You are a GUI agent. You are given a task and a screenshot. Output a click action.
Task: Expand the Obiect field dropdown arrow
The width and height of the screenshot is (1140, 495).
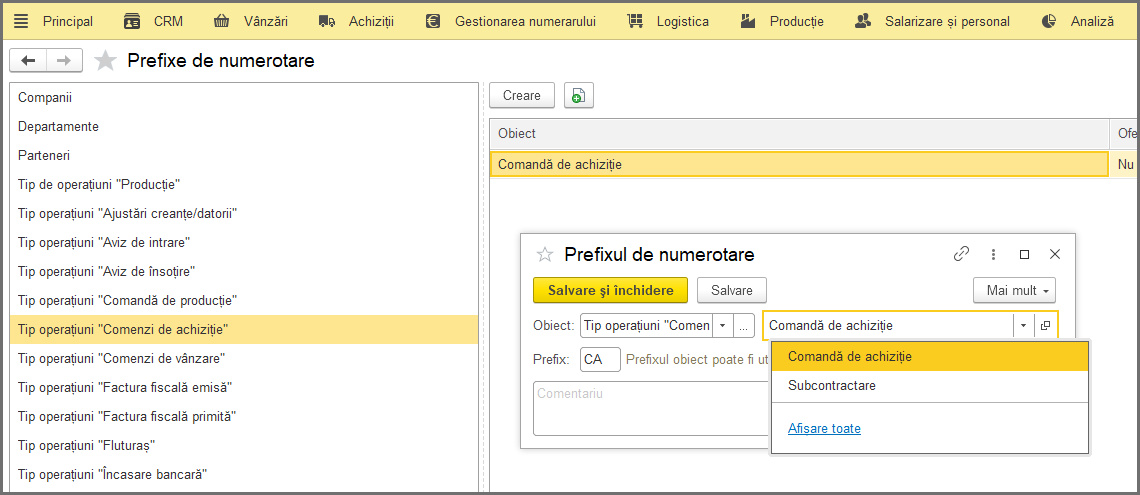[722, 326]
